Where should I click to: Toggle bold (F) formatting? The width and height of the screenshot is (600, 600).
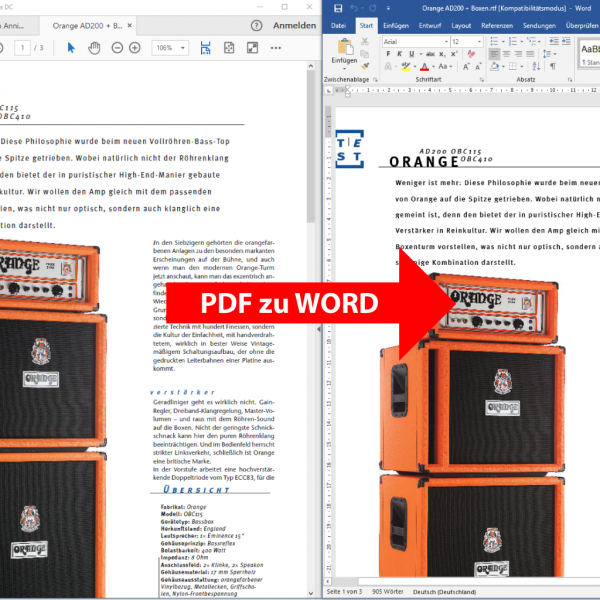pos(388,54)
